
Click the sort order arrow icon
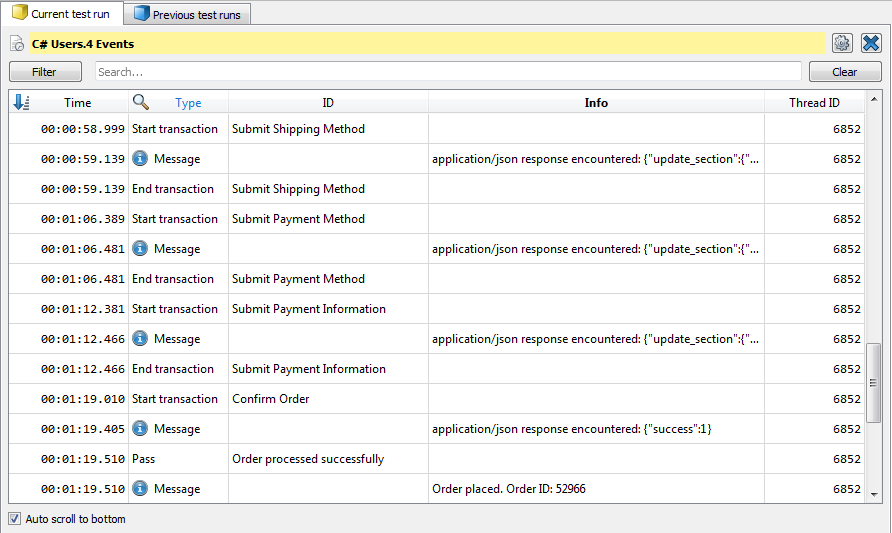pyautogui.click(x=20, y=102)
